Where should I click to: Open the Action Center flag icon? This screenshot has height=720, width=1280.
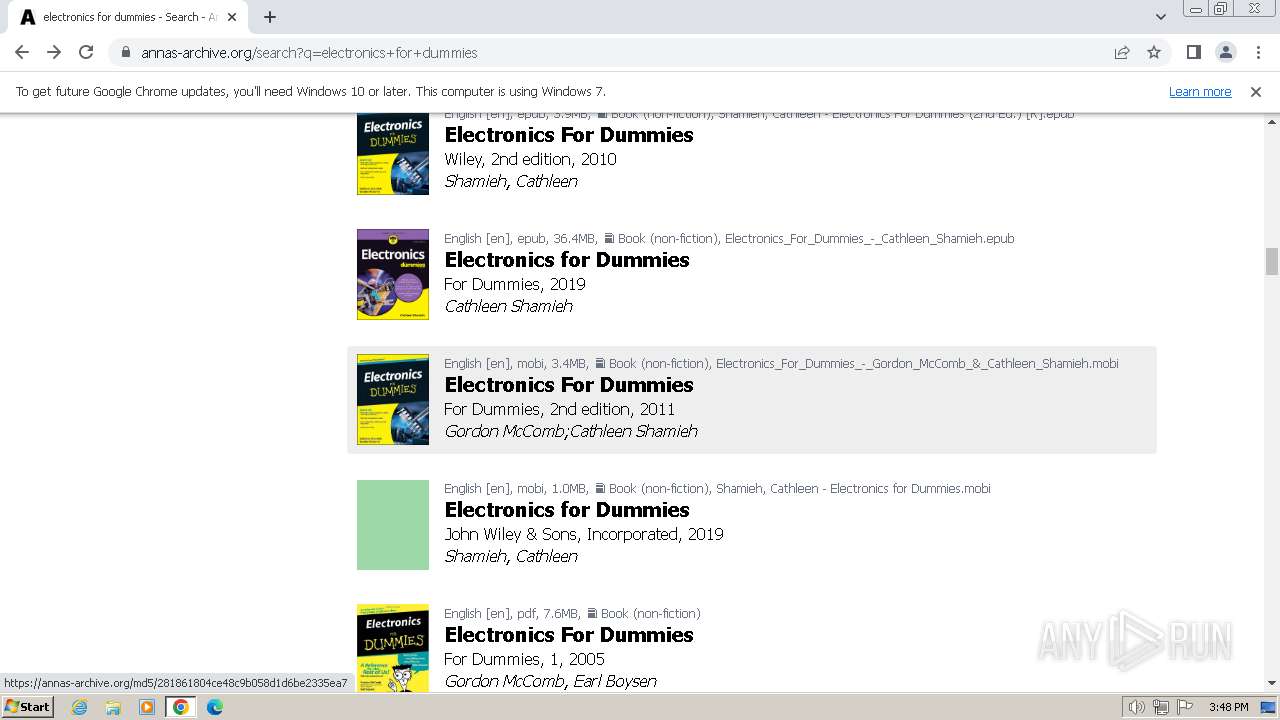point(1184,707)
